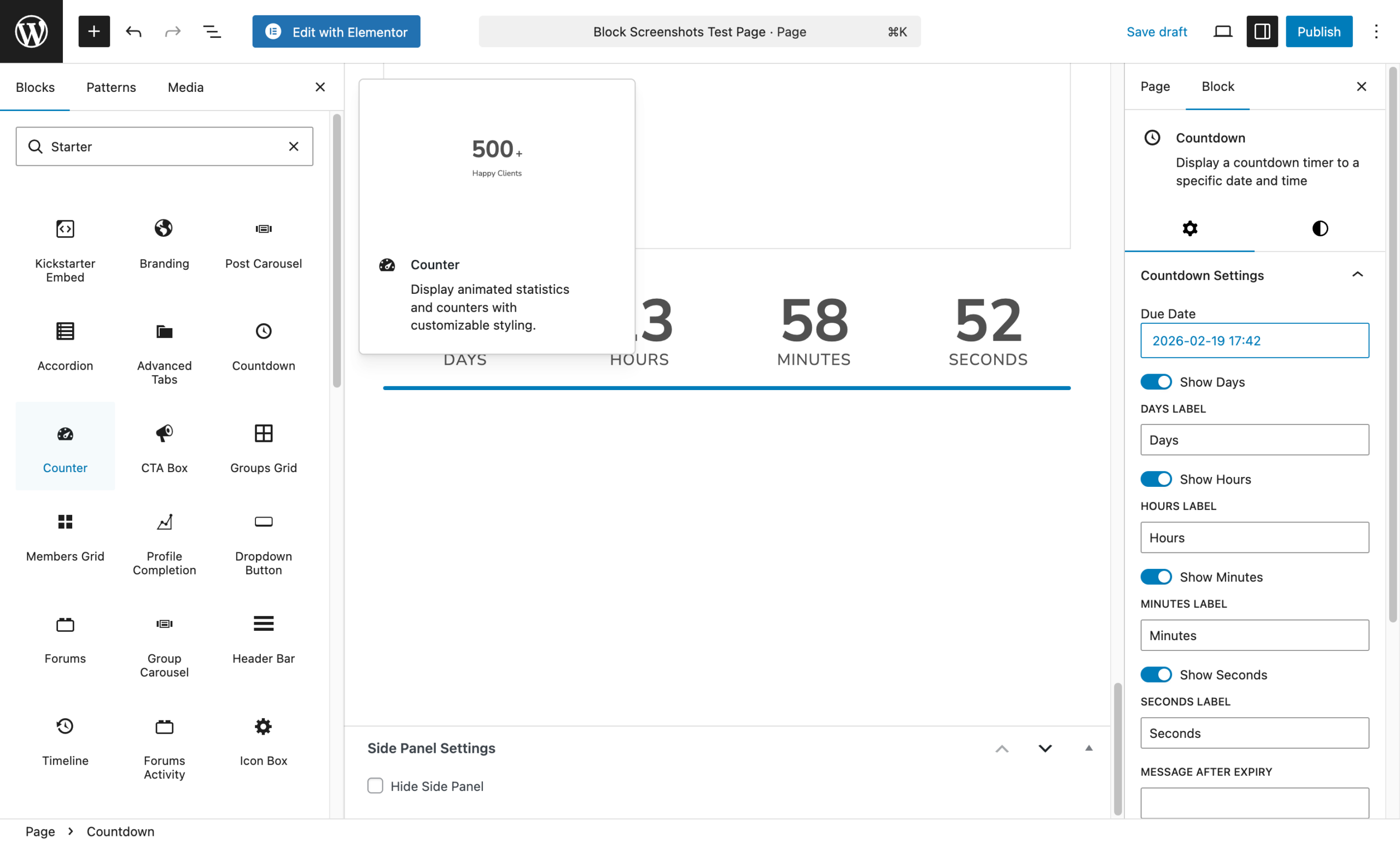Open the Due Date picker field
1400x843 pixels.
(x=1255, y=340)
